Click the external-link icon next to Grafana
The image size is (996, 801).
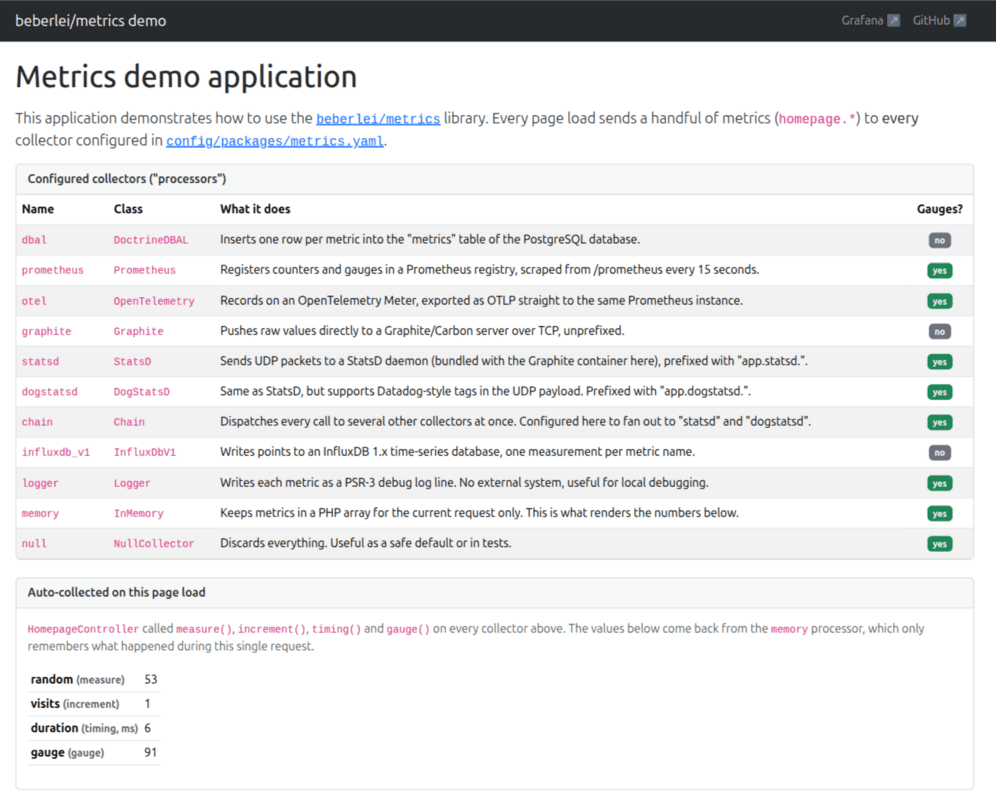[x=893, y=20]
